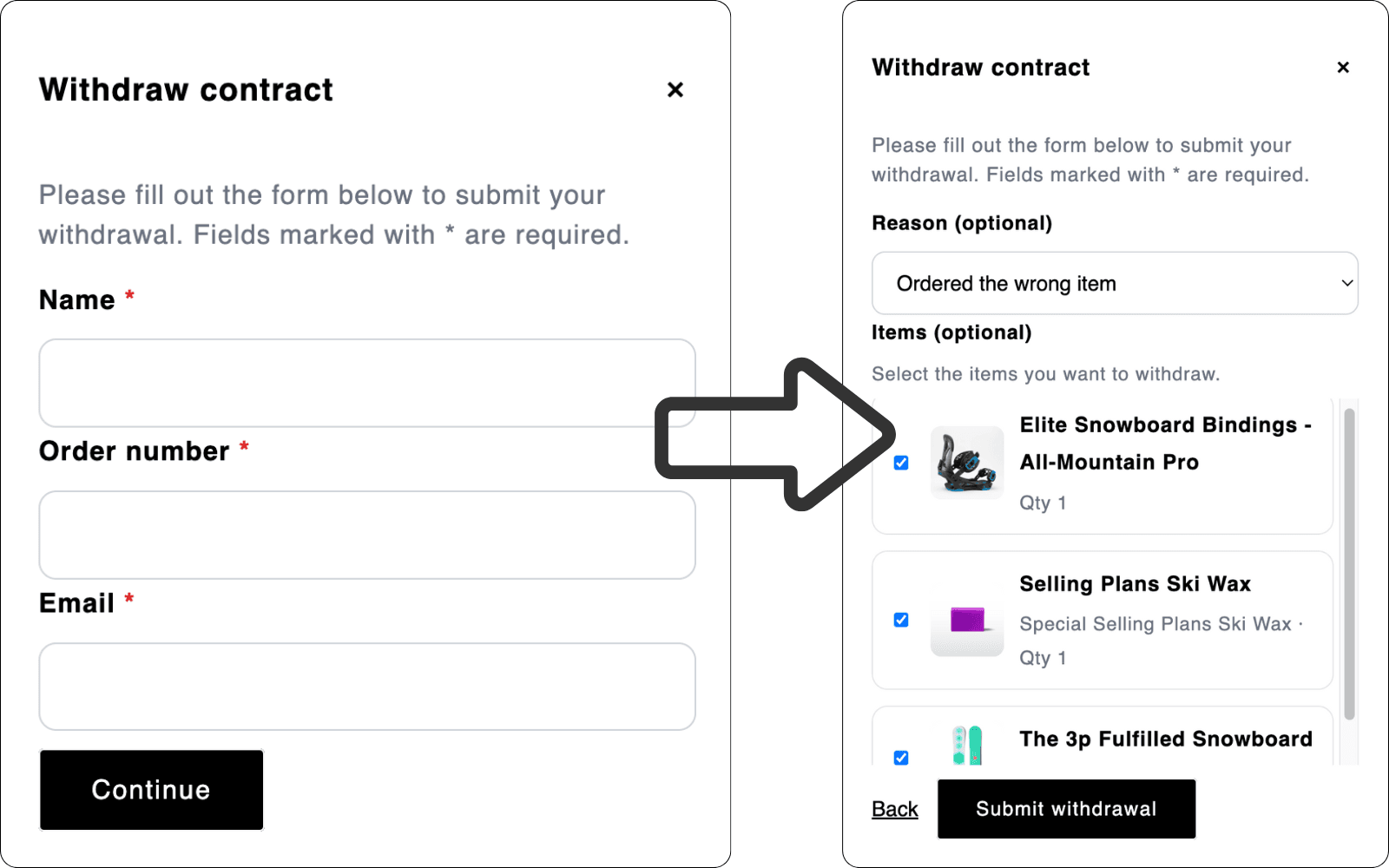Viewport: 1389px width, 868px height.
Task: Toggle the 3p Fulfilled Snowboard checkbox
Action: click(900, 758)
